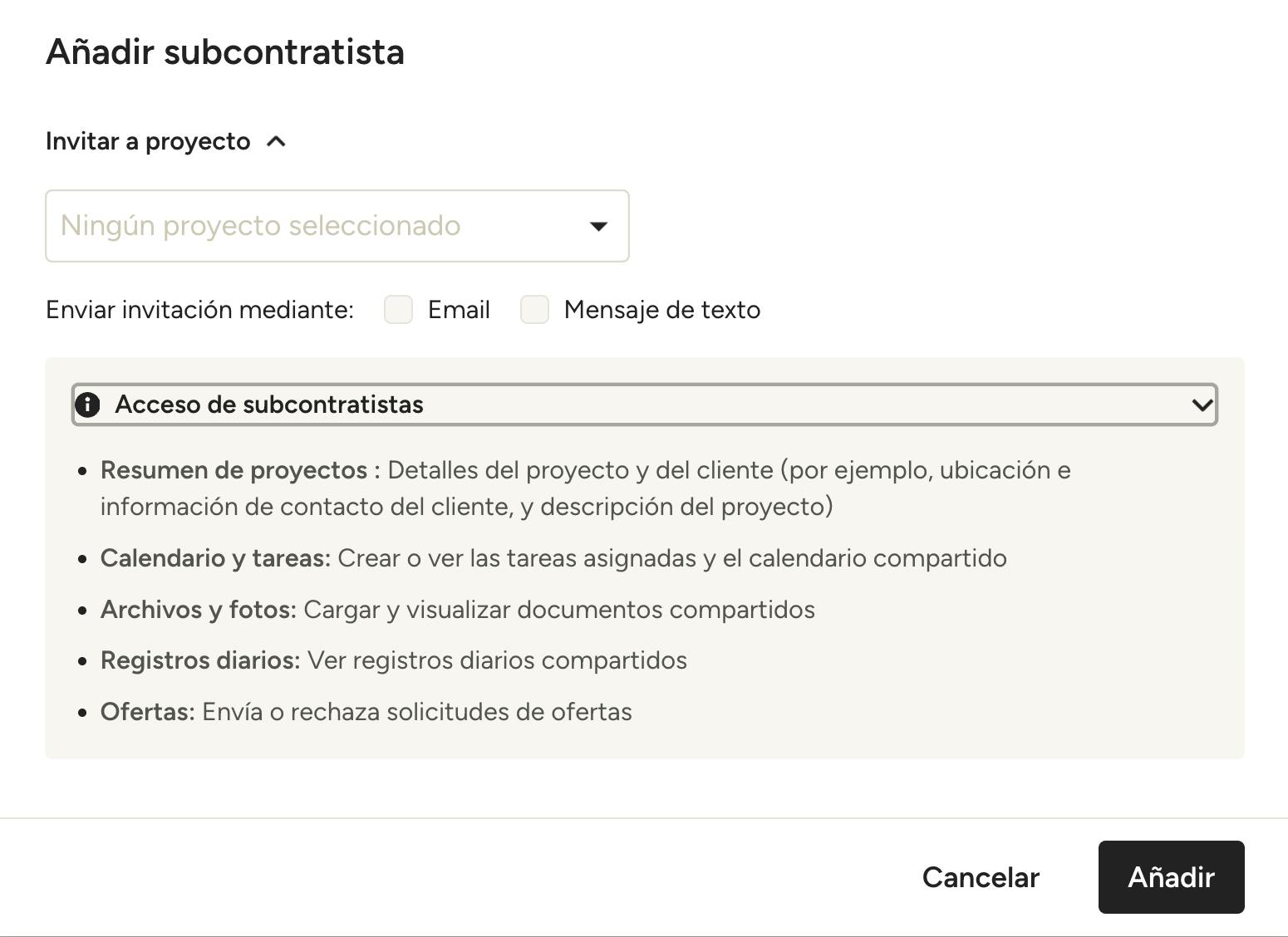This screenshot has height=937, width=1288.
Task: Click the Añadir subcontratista dialog title
Action: point(225,52)
